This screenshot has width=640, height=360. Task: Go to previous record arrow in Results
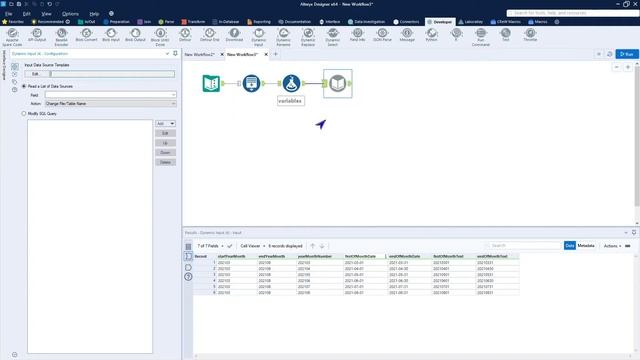click(x=313, y=246)
